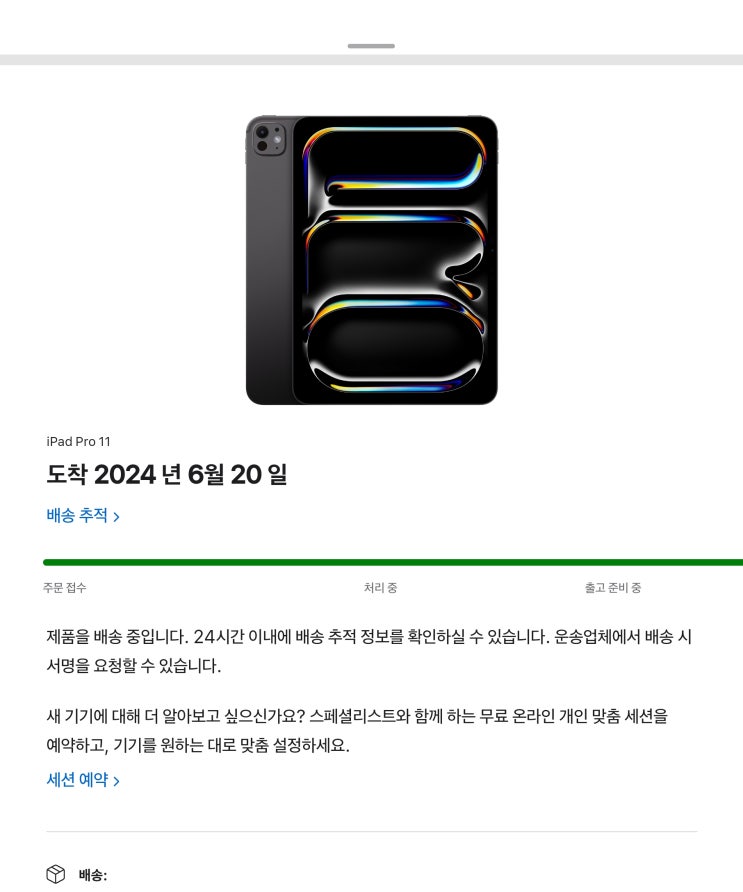Click the package box icon beside 배송:
Screen dimensions: 743x892
(56, 874)
